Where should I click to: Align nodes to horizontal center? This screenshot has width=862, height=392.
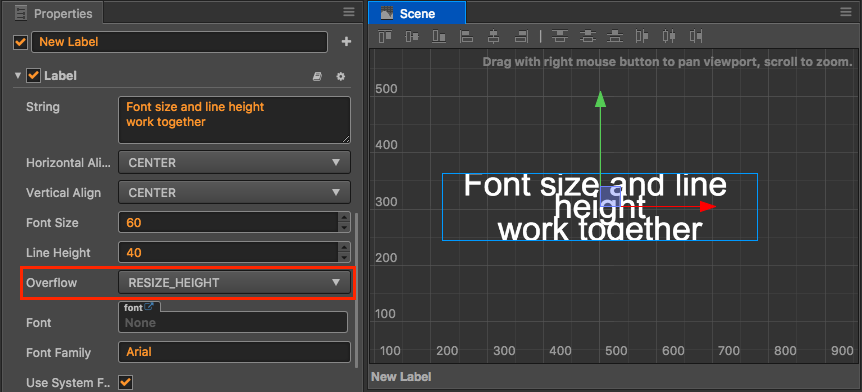493,36
